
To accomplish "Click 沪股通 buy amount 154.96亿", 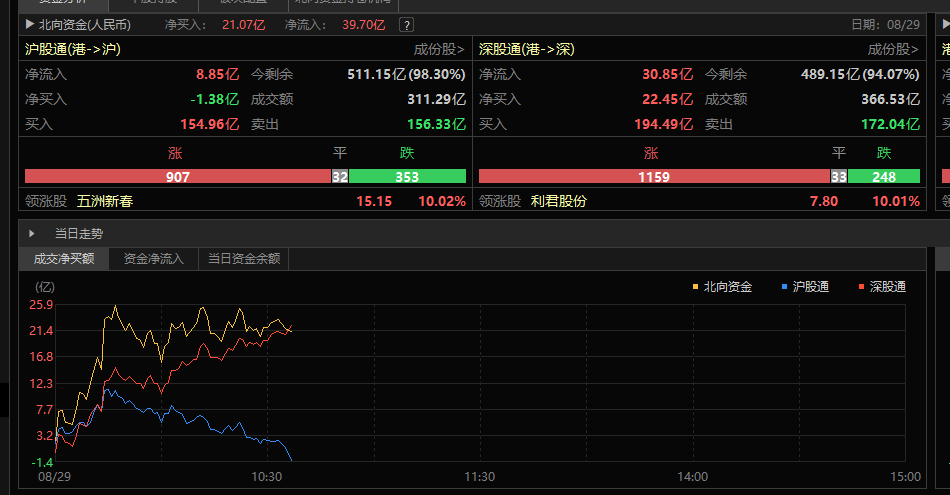I will tap(210, 124).
